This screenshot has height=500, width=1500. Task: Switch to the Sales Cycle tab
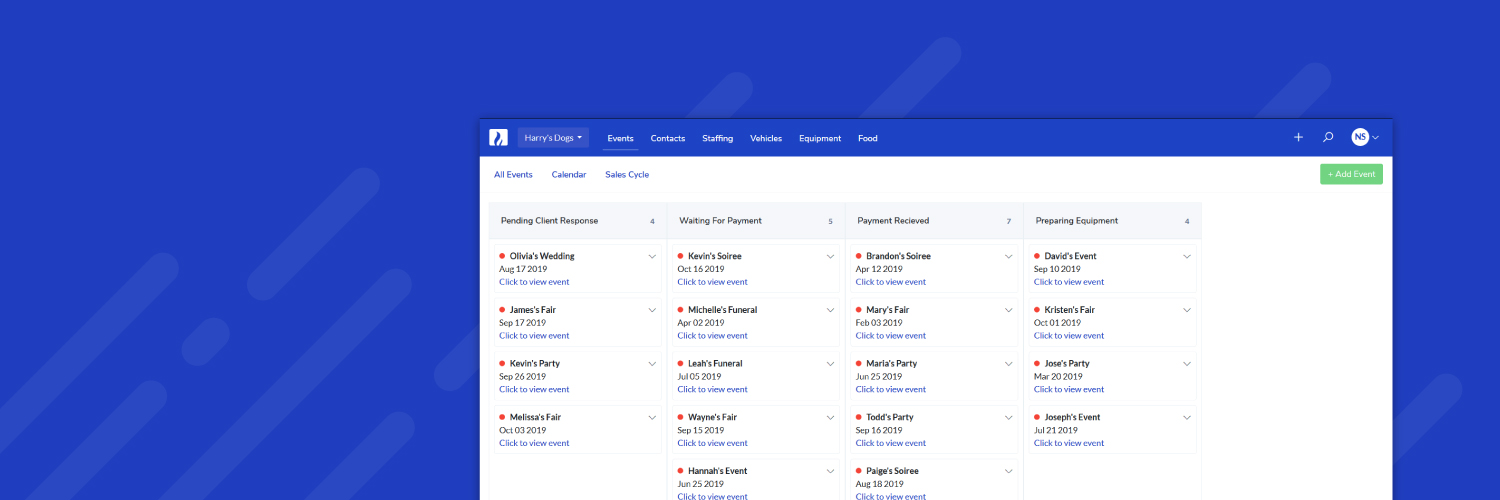(x=627, y=175)
